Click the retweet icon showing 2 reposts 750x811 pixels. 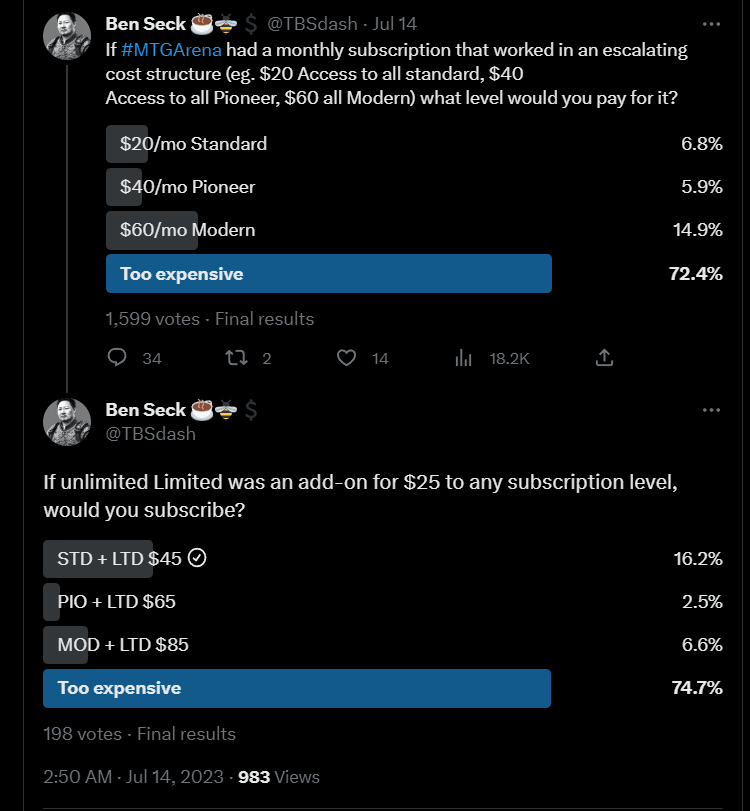(x=234, y=358)
